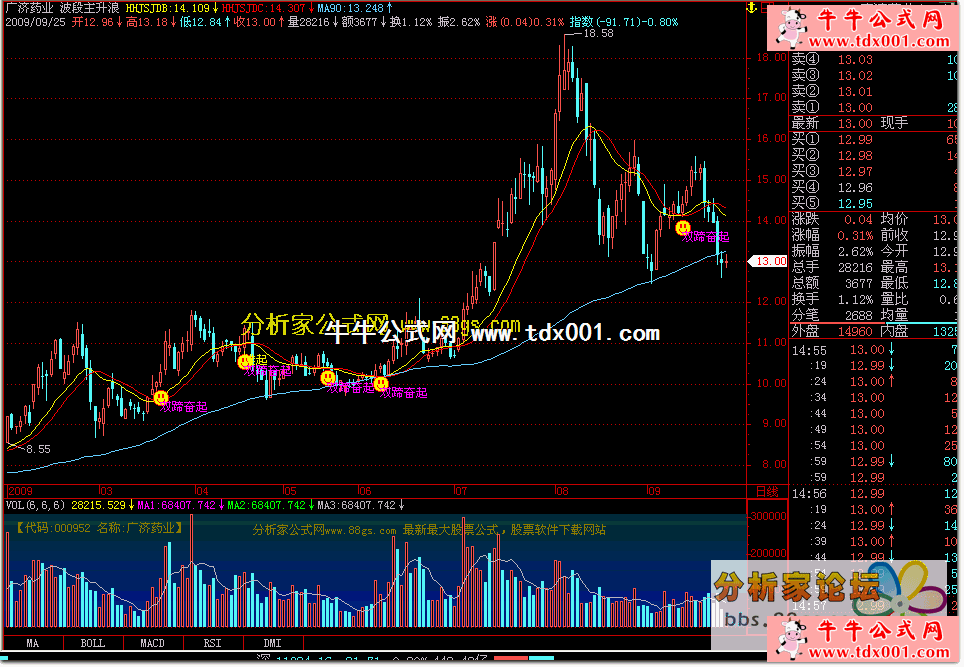Click the 2009 label on the date axis

coord(20,491)
